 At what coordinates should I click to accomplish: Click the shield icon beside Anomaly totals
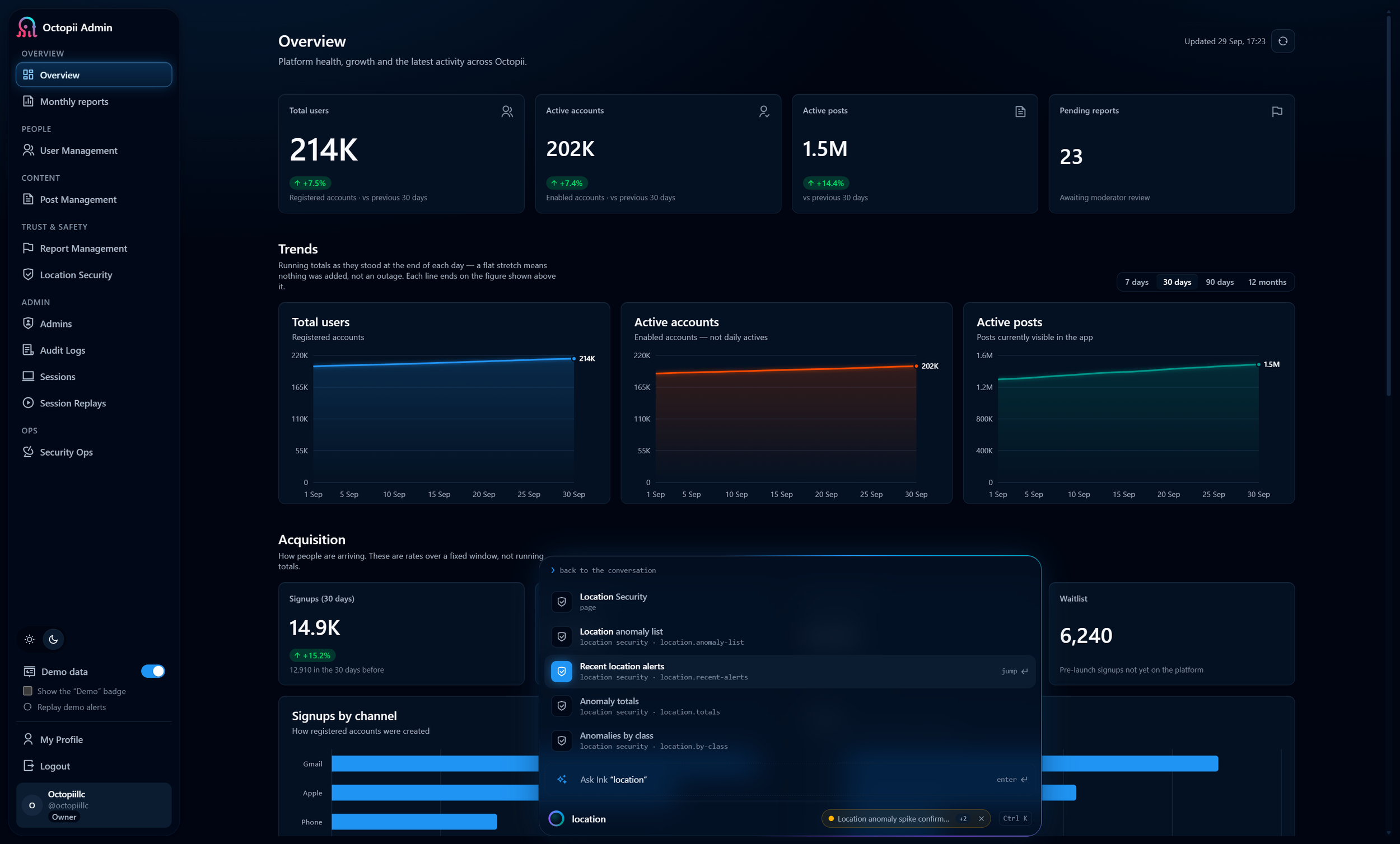point(561,705)
